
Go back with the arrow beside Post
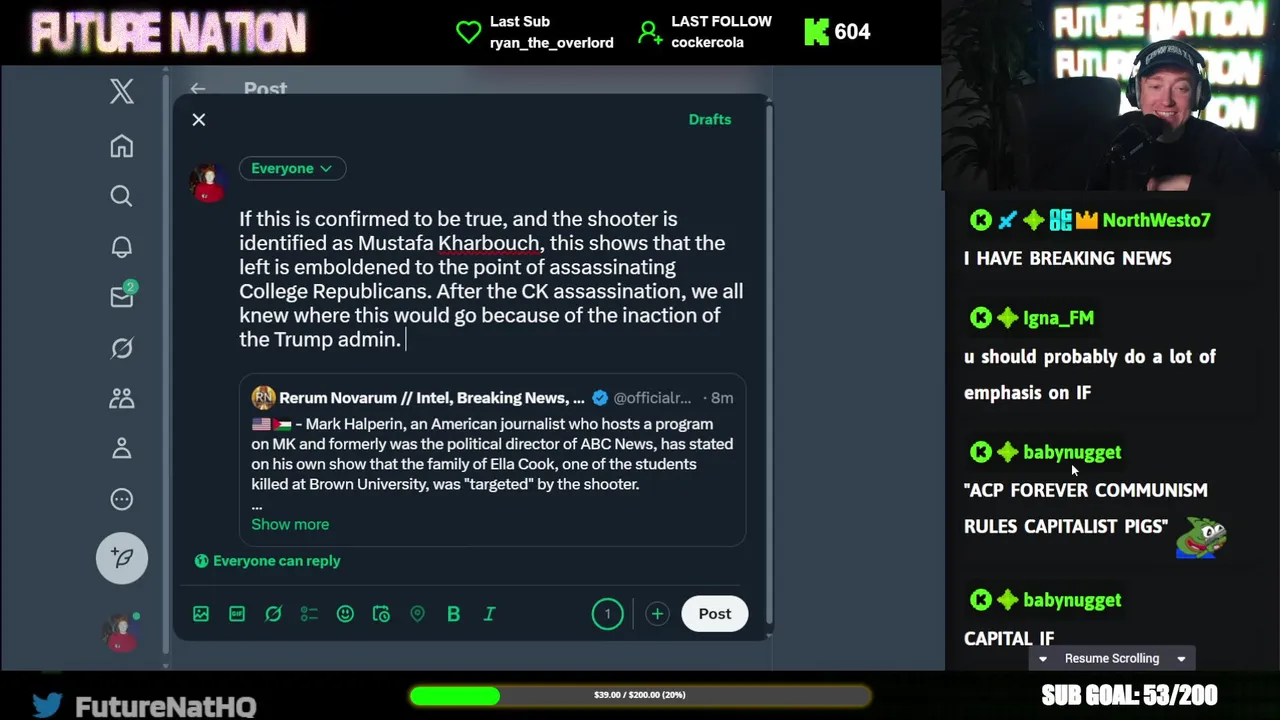pyautogui.click(x=198, y=89)
